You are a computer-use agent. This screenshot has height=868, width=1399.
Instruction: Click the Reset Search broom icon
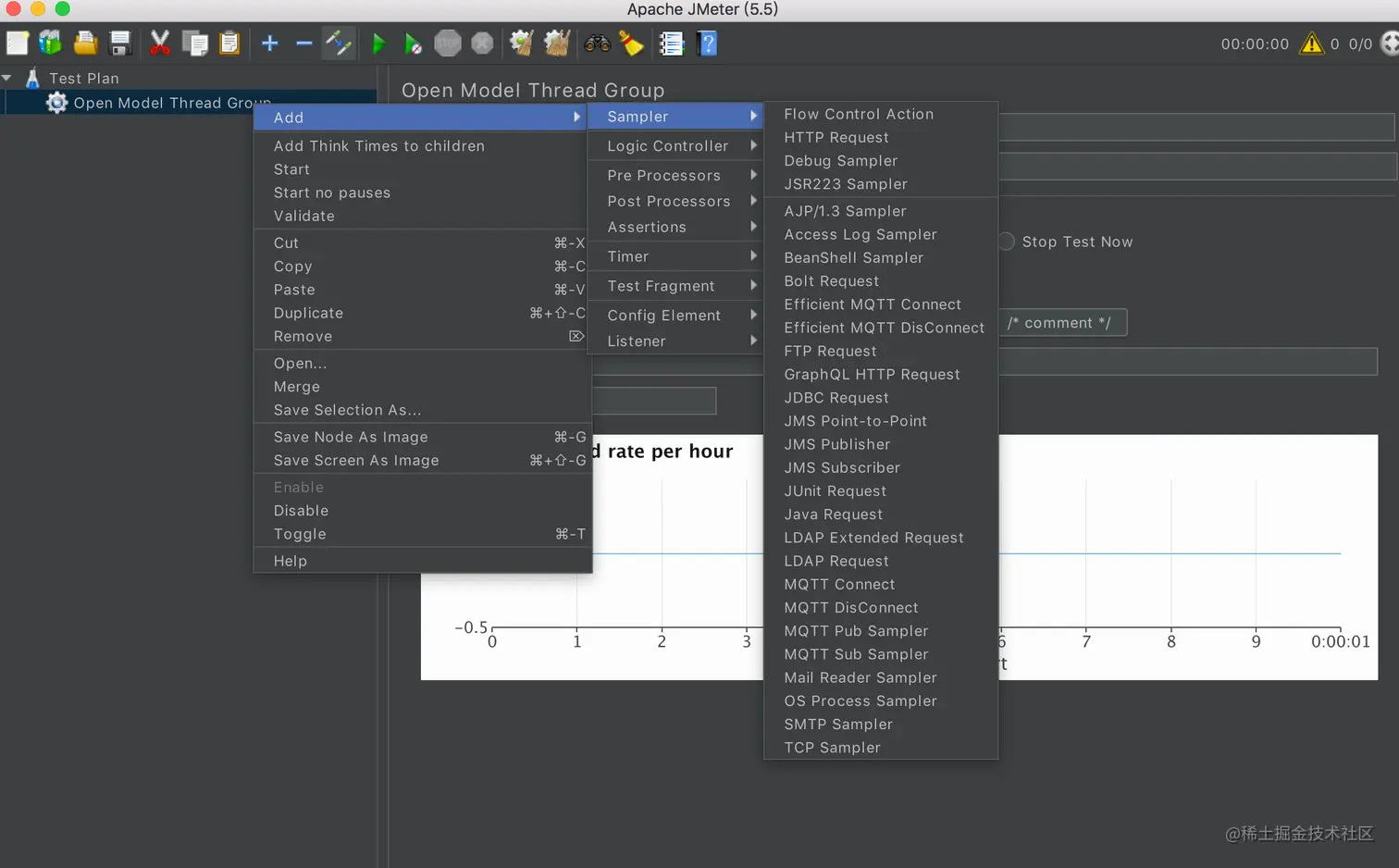(x=631, y=43)
